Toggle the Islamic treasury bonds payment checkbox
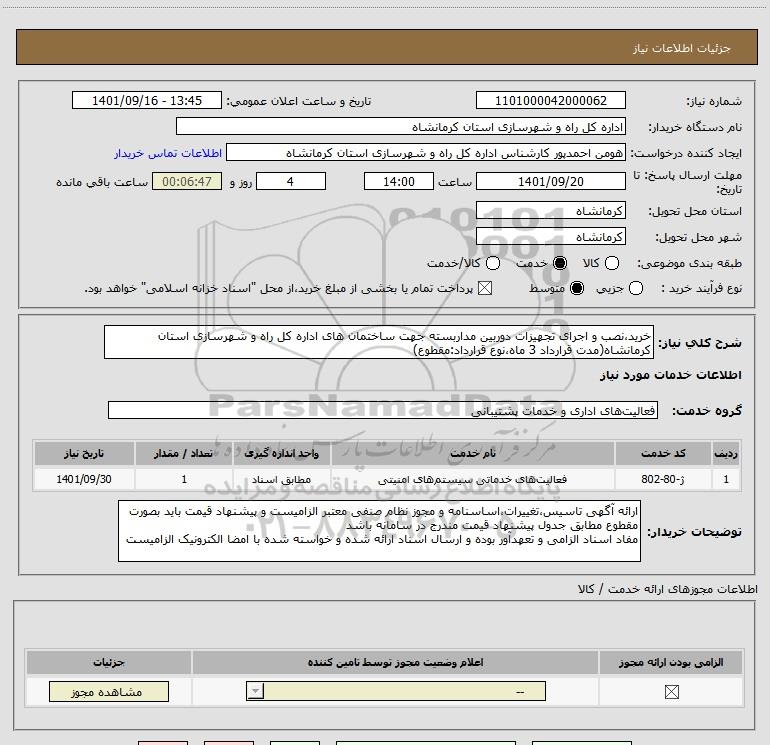Screen dimensions: 770x745 tap(485, 288)
